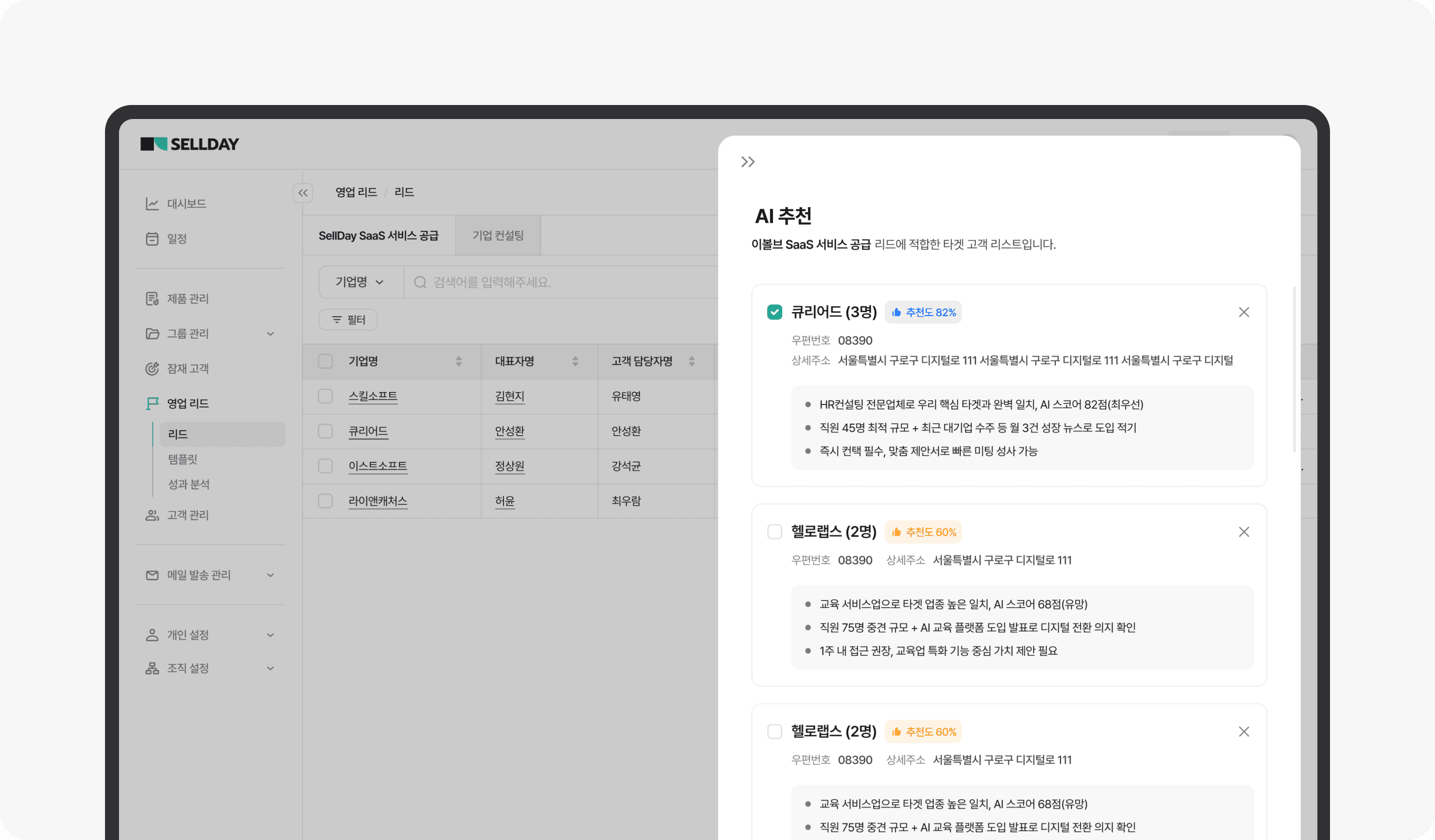This screenshot has height=840, width=1435.
Task: Select 성과 분석 submenu item
Action: [x=189, y=484]
